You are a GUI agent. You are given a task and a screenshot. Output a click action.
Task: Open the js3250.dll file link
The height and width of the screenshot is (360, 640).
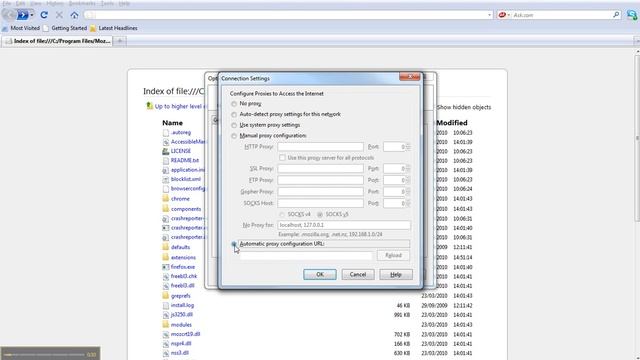pyautogui.click(x=182, y=315)
